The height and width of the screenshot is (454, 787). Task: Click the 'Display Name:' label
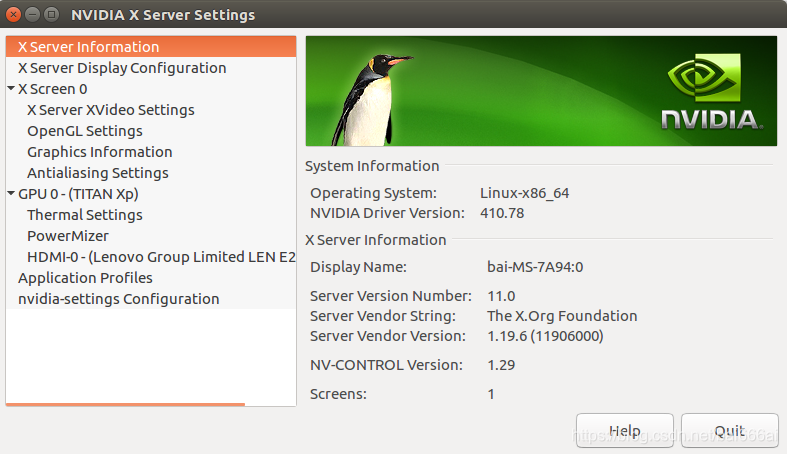coord(358,267)
